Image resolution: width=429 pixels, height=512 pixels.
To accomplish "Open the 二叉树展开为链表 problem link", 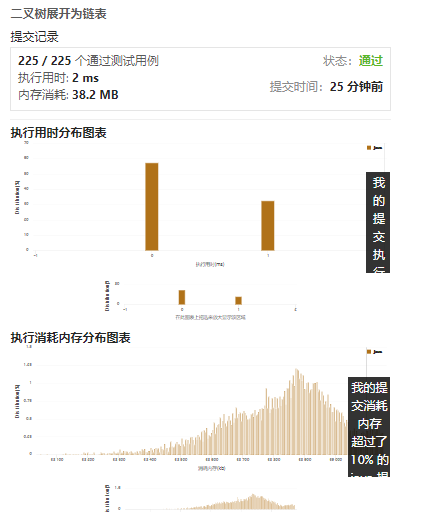I will pyautogui.click(x=58, y=14).
